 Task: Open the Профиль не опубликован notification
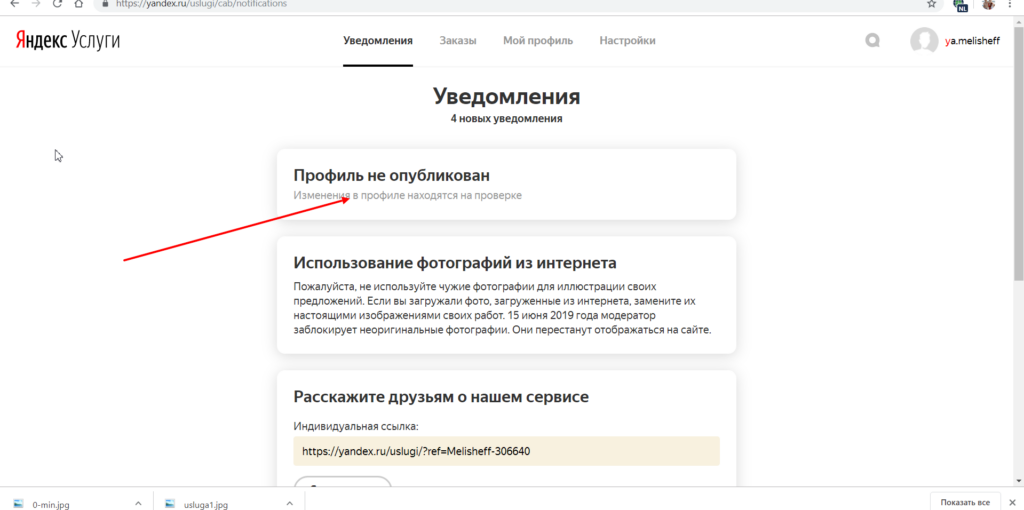pos(507,184)
